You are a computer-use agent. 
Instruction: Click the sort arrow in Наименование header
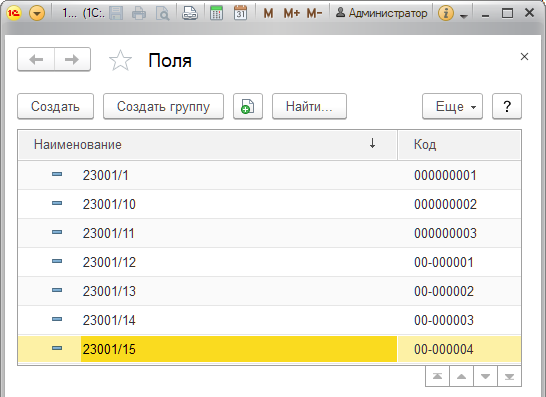[372, 143]
